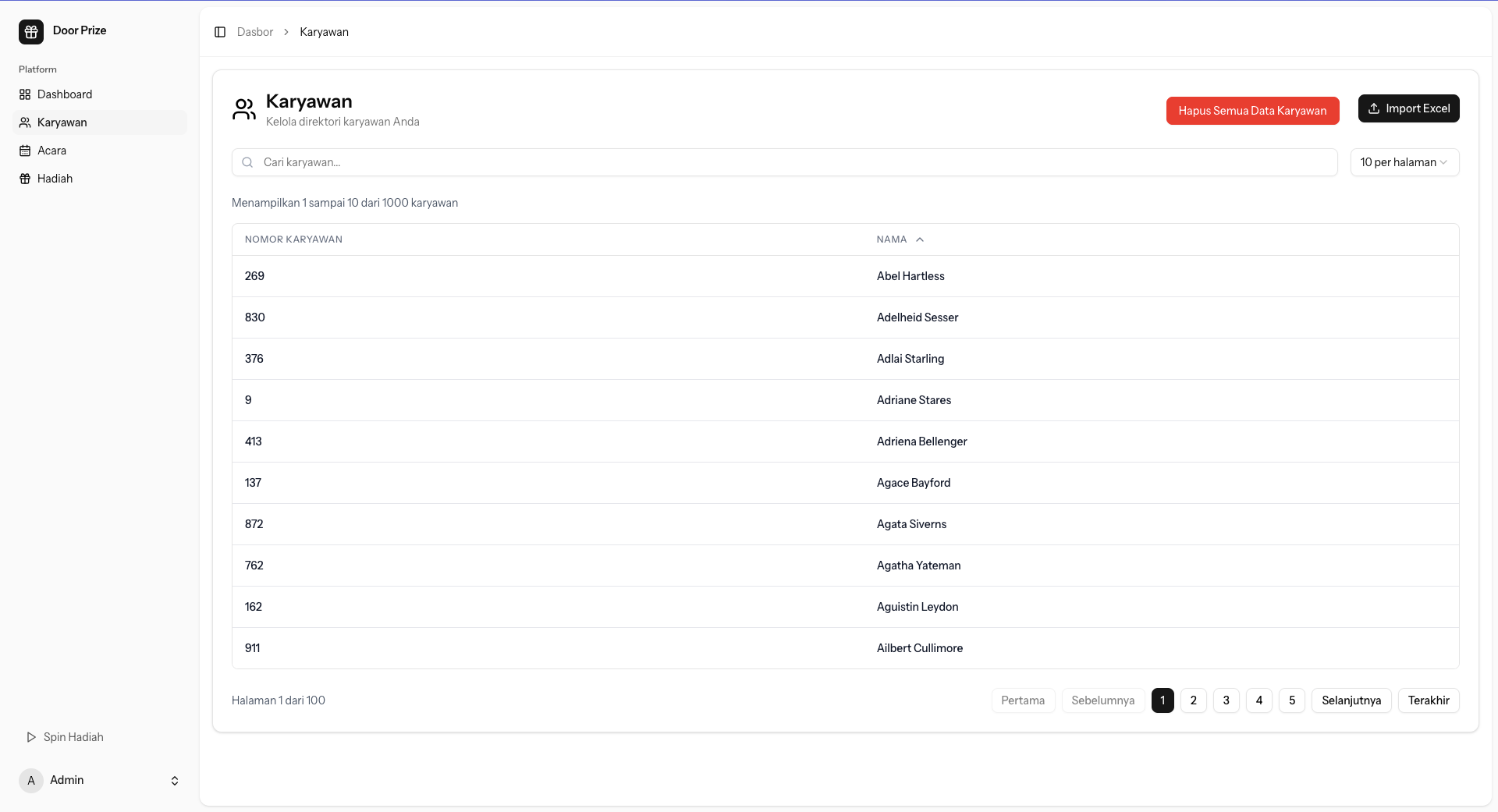This screenshot has width=1498, height=812.
Task: Click employee number 872
Action: pyautogui.click(x=254, y=524)
